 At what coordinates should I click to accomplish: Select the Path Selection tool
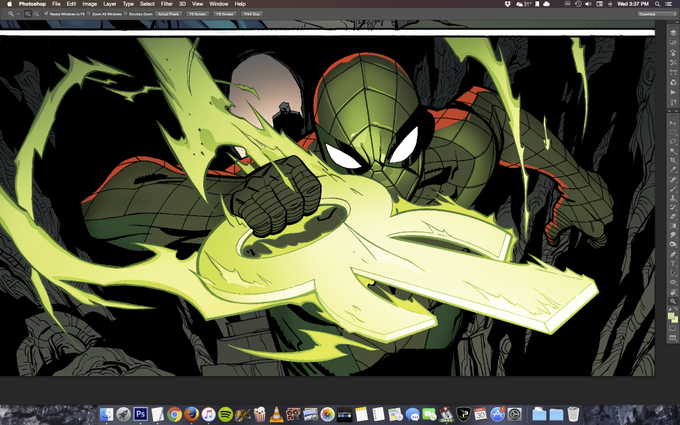pos(673,272)
